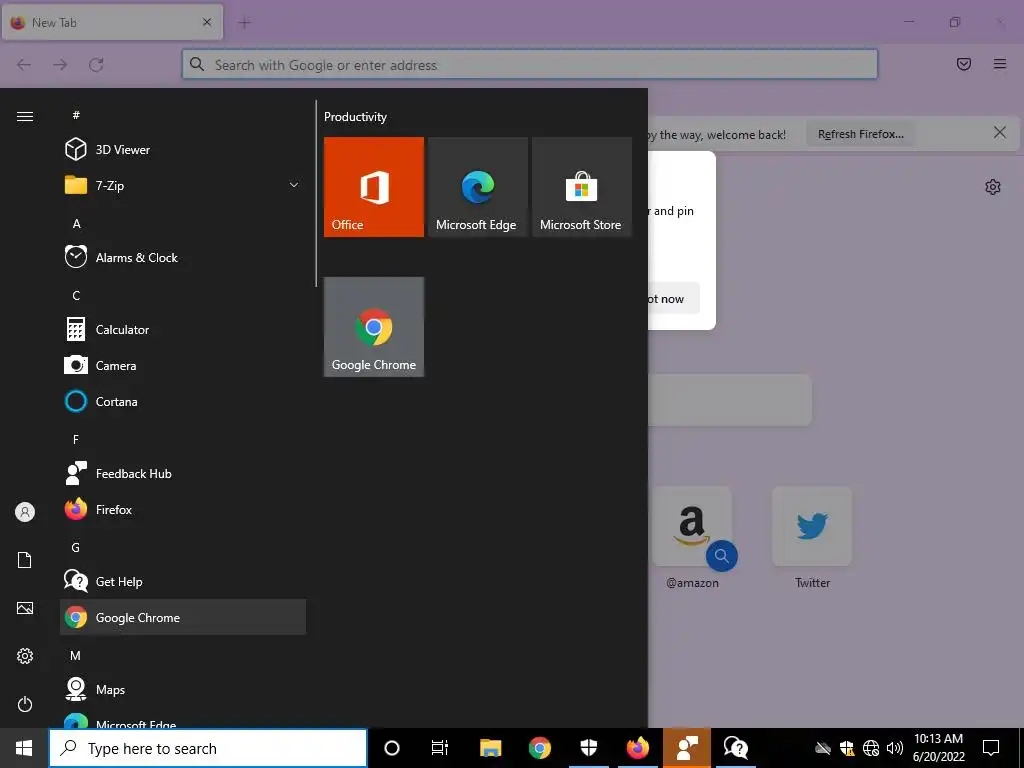Click the G letter group header
Viewport: 1024px width, 768px height.
[x=76, y=547]
